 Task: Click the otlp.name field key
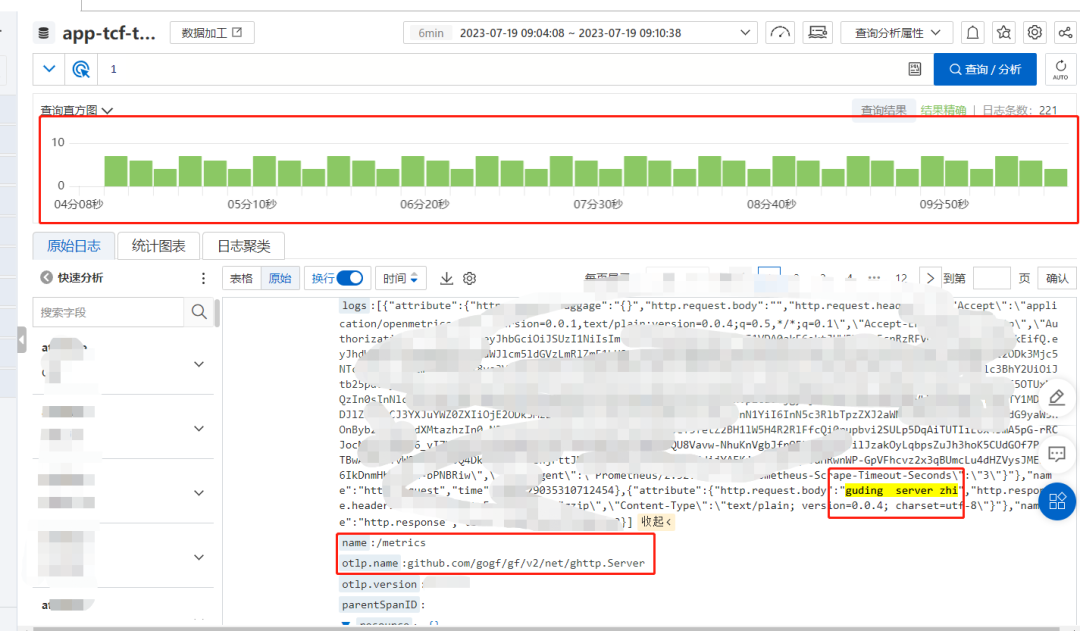pyautogui.click(x=370, y=563)
